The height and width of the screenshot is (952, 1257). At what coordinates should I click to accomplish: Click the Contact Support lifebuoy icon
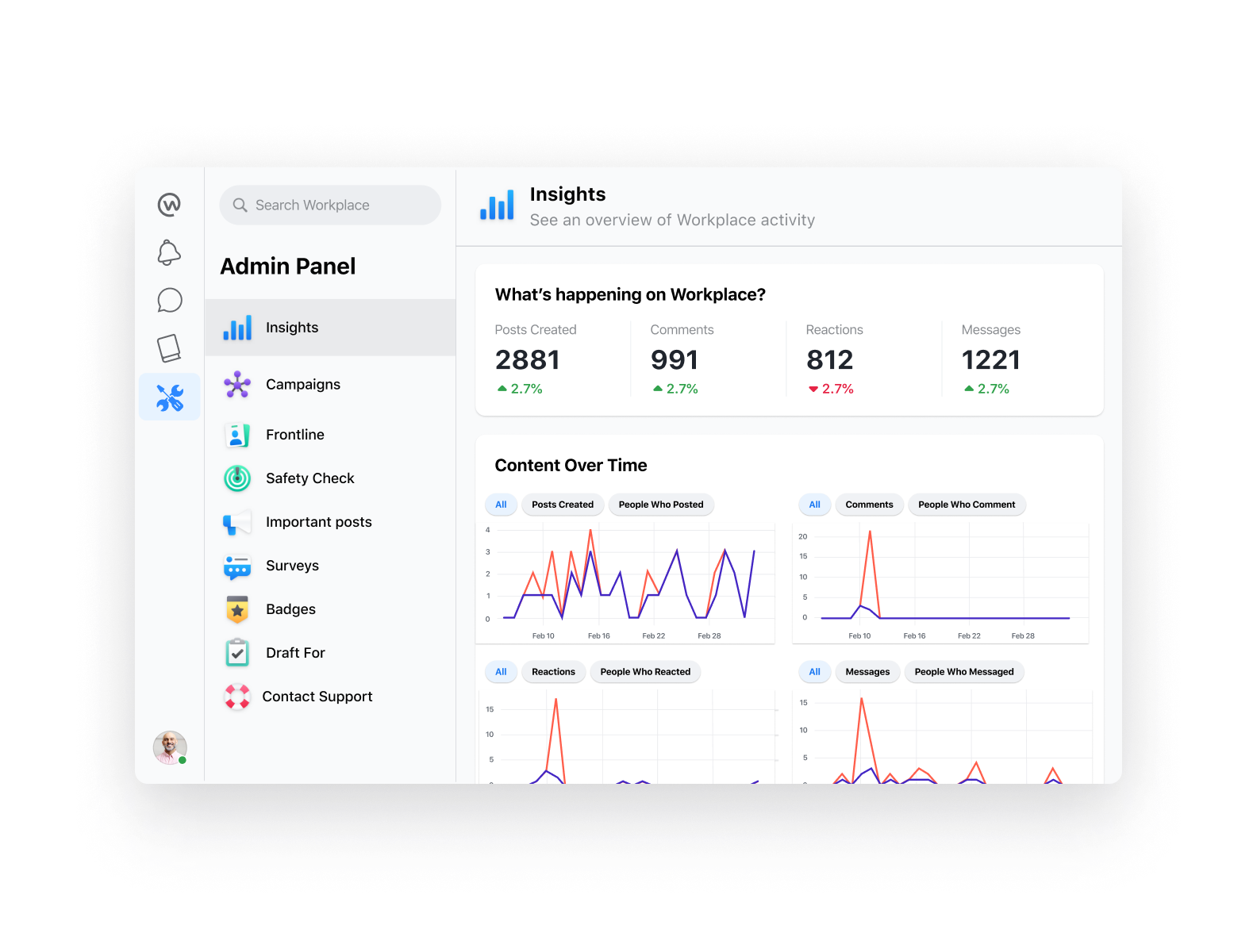click(237, 697)
